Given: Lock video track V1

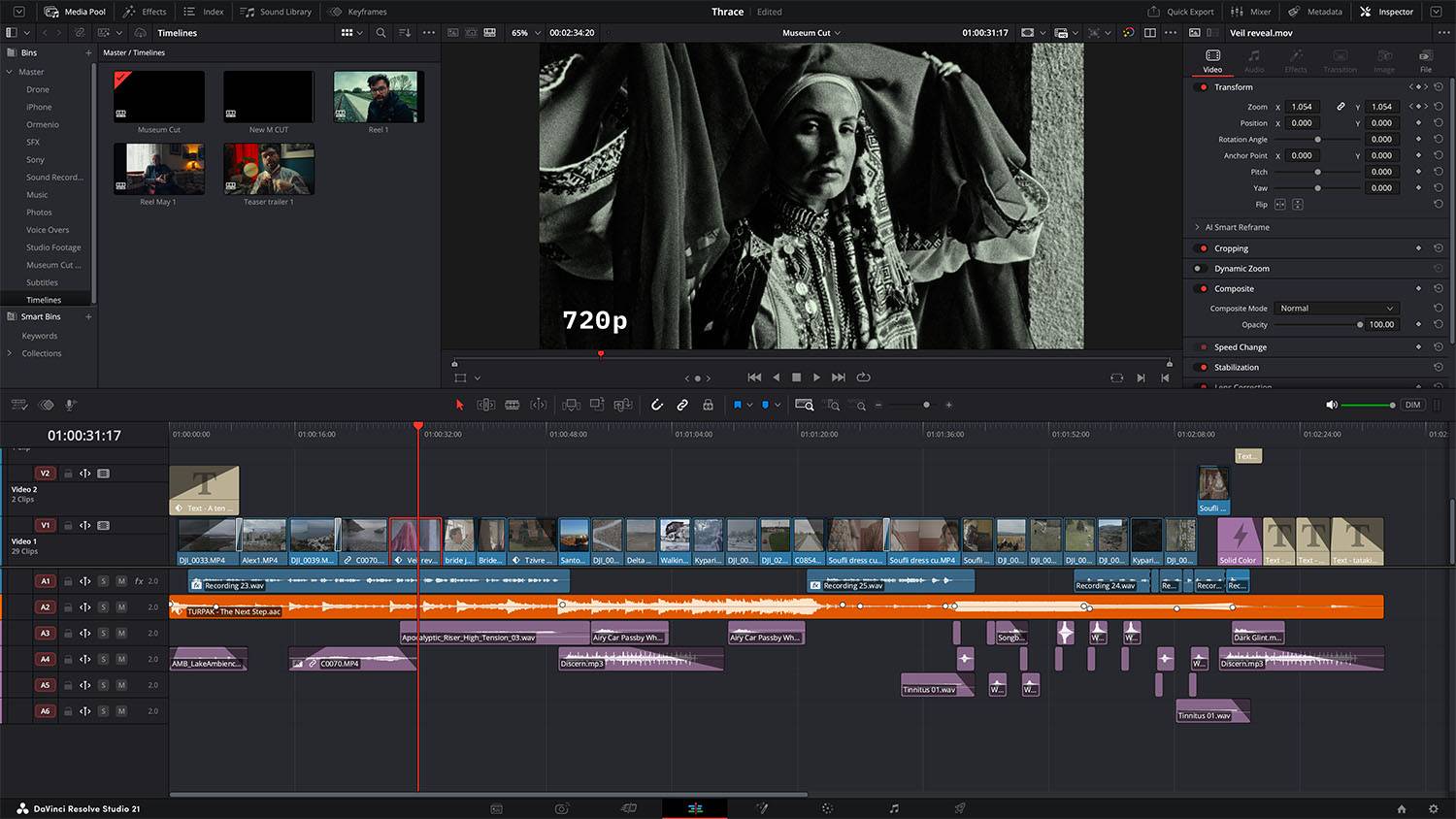Looking at the screenshot, I should [x=68, y=526].
